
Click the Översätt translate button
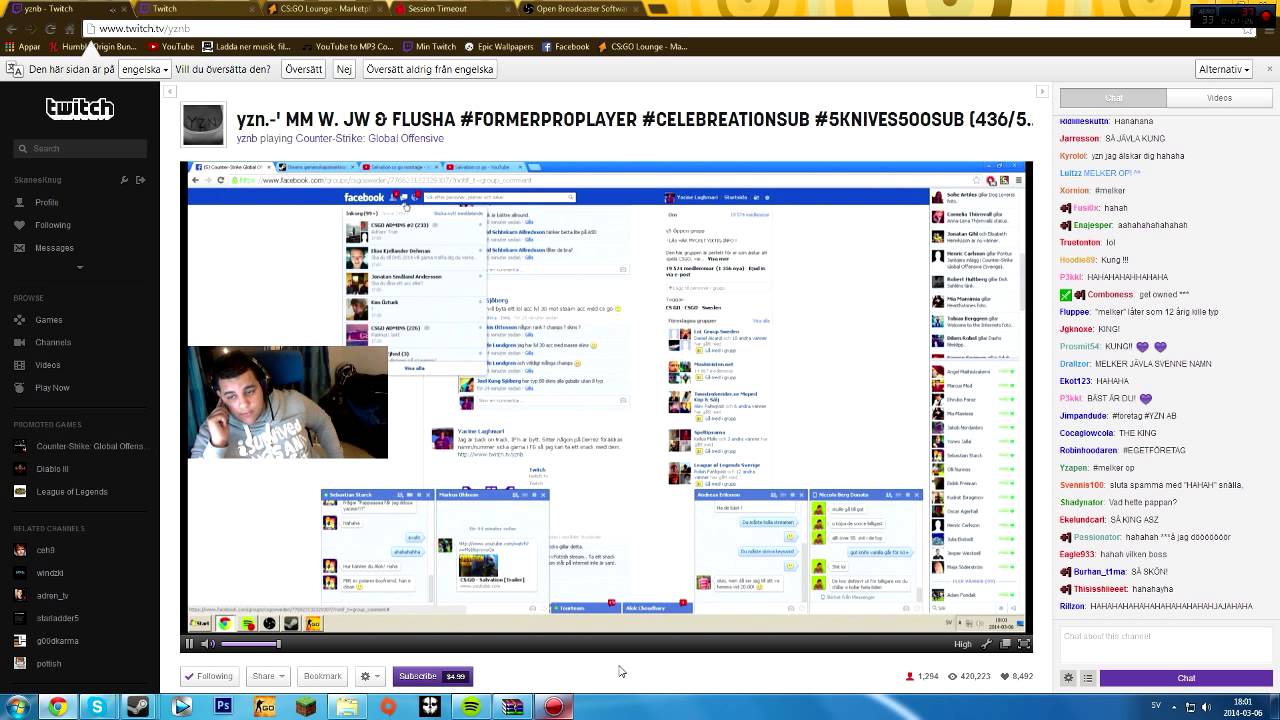point(303,69)
